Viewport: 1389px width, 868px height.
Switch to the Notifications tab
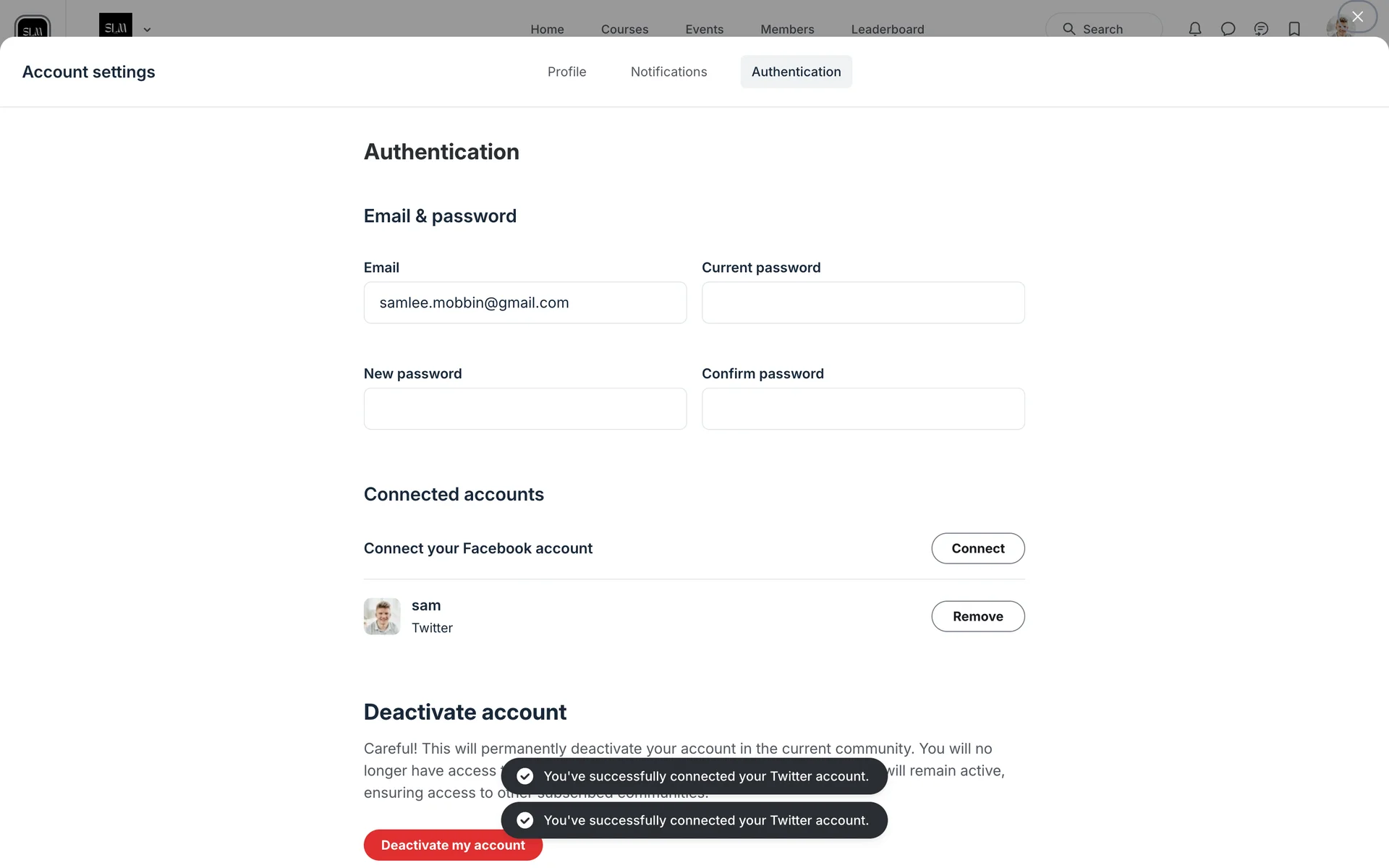(x=668, y=72)
